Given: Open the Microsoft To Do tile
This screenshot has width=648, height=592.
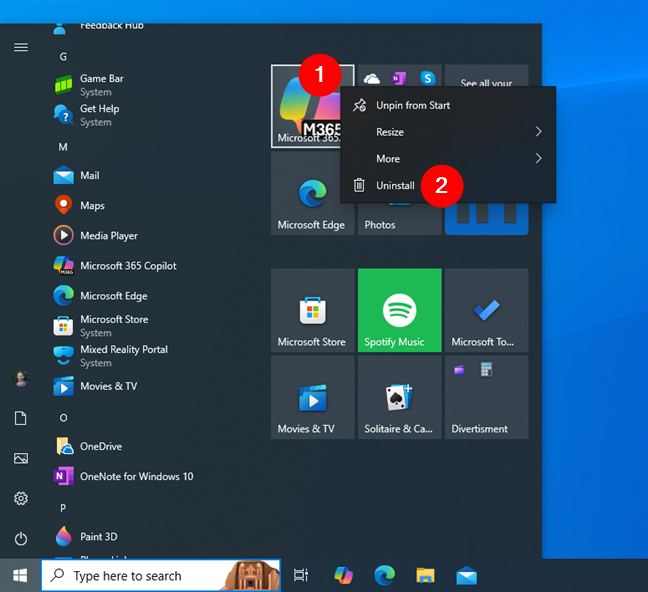Looking at the screenshot, I should click(486, 310).
